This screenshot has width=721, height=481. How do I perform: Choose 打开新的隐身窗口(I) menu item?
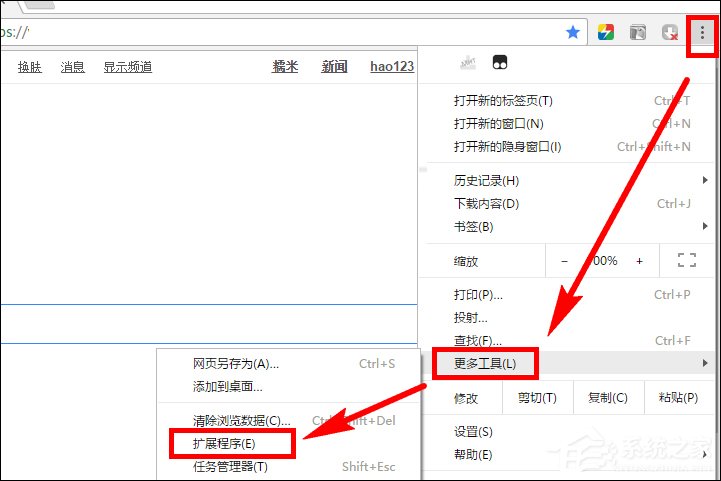tap(508, 147)
